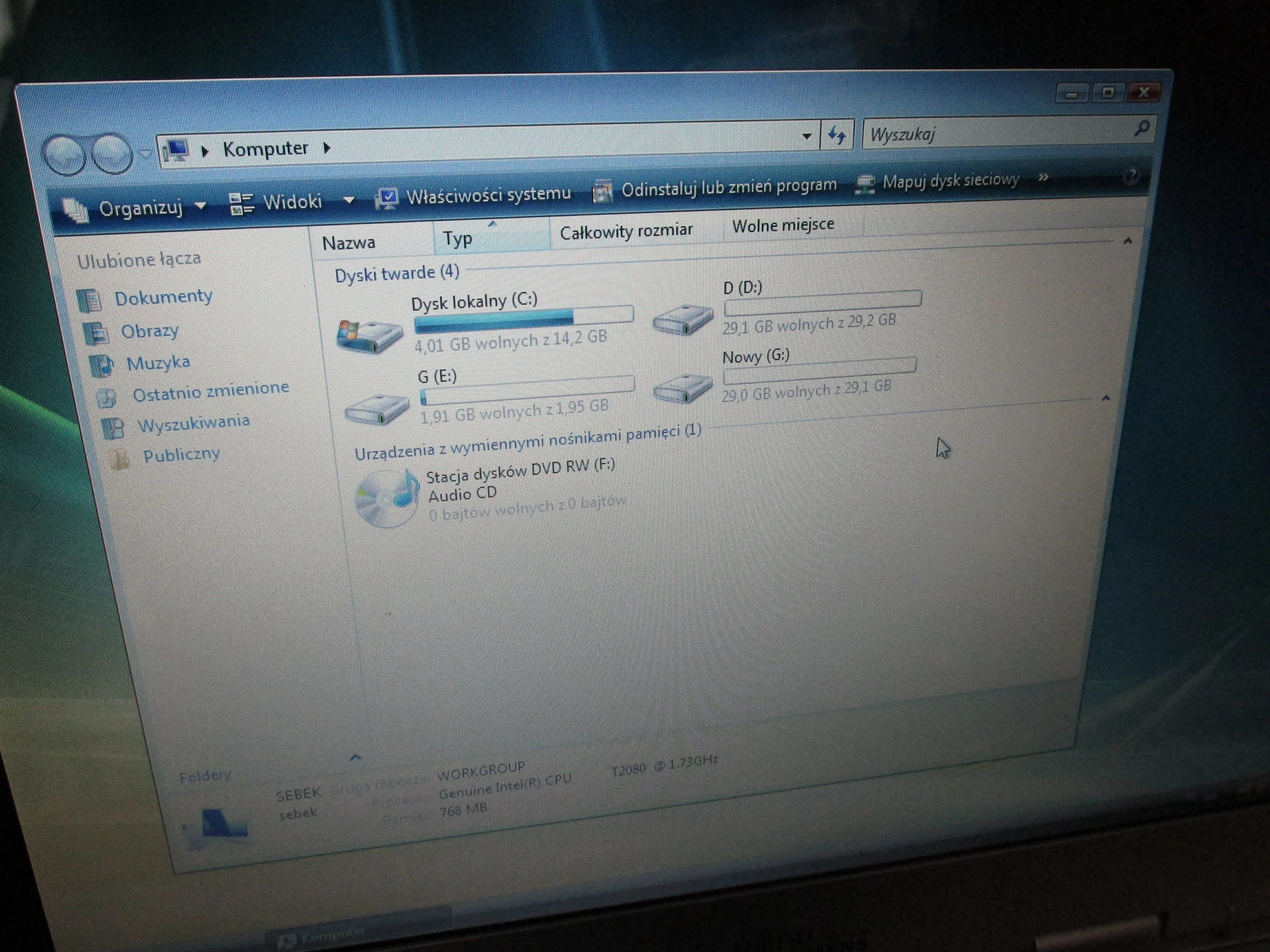Open the Wyszukiwania saved searches link
This screenshot has width=1270, height=952.
click(193, 424)
